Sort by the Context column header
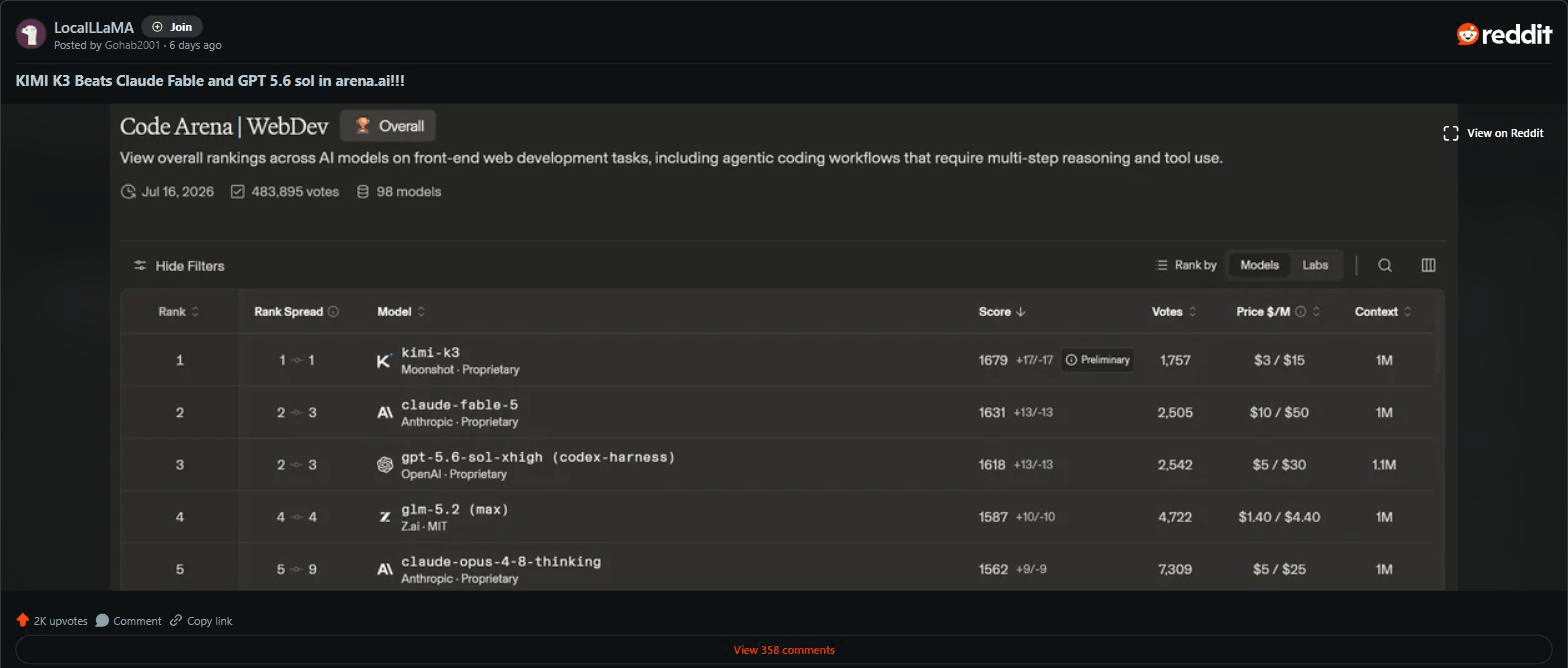 (1383, 312)
